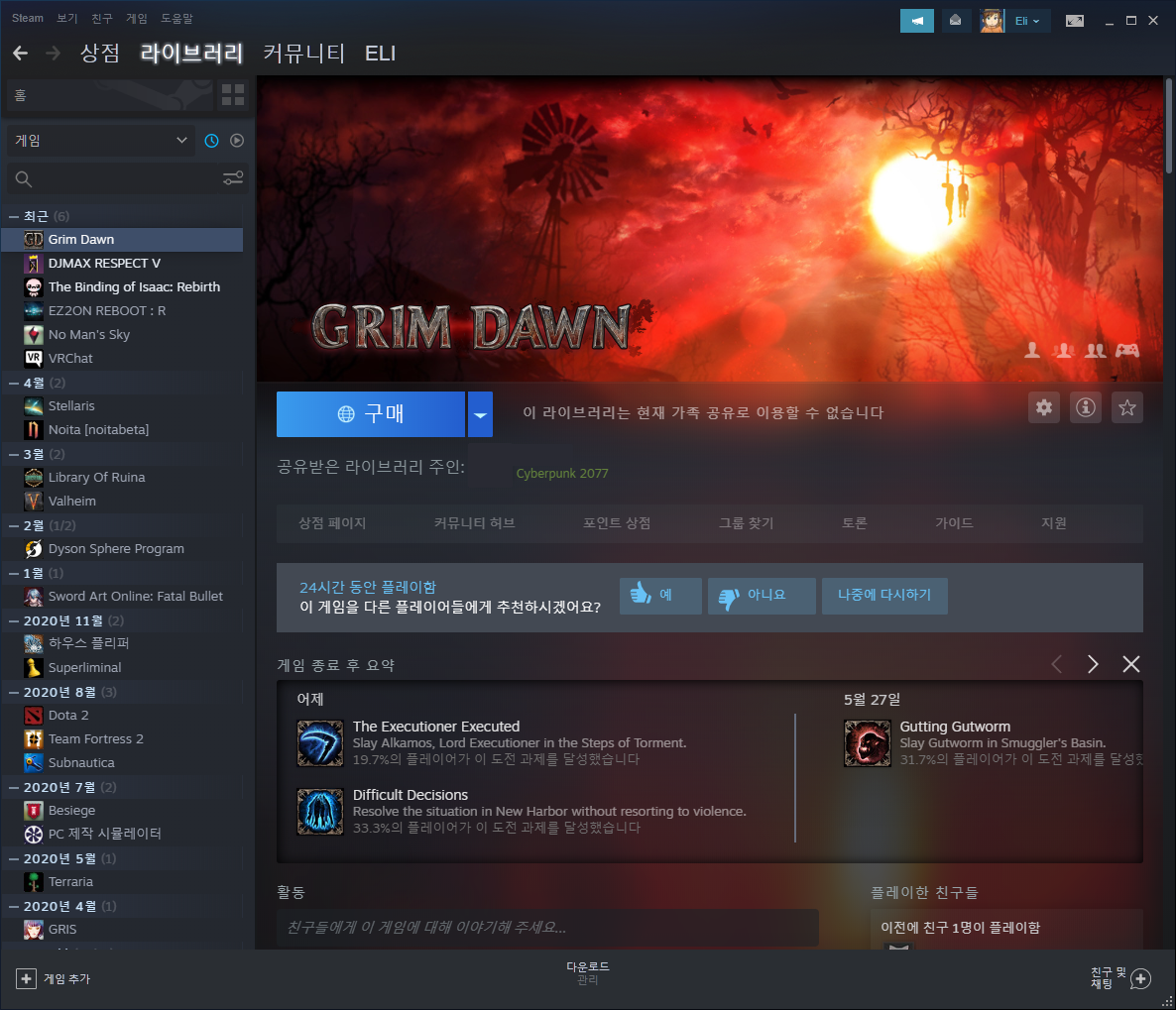Switch library to grid collections view
Screen dimensions: 1176x1010
point(232,94)
